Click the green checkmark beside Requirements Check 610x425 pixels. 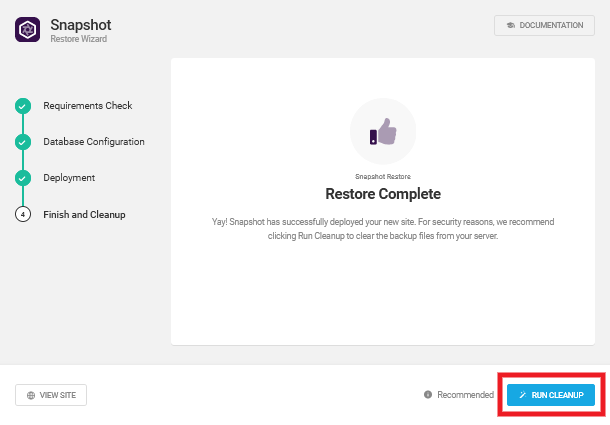[x=23, y=106]
